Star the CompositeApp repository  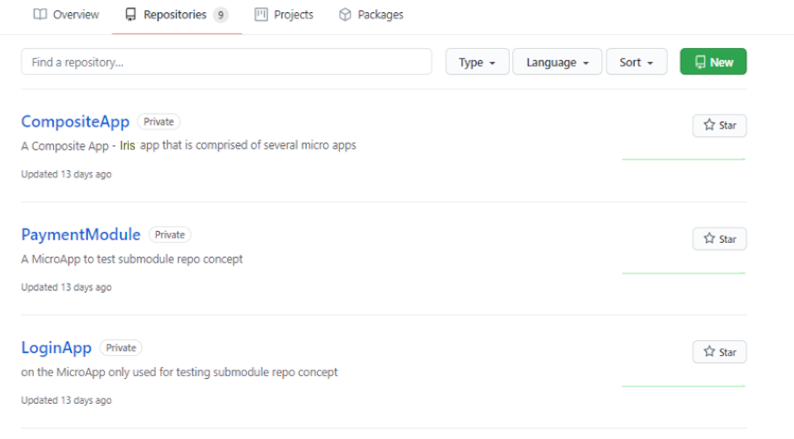click(x=719, y=125)
